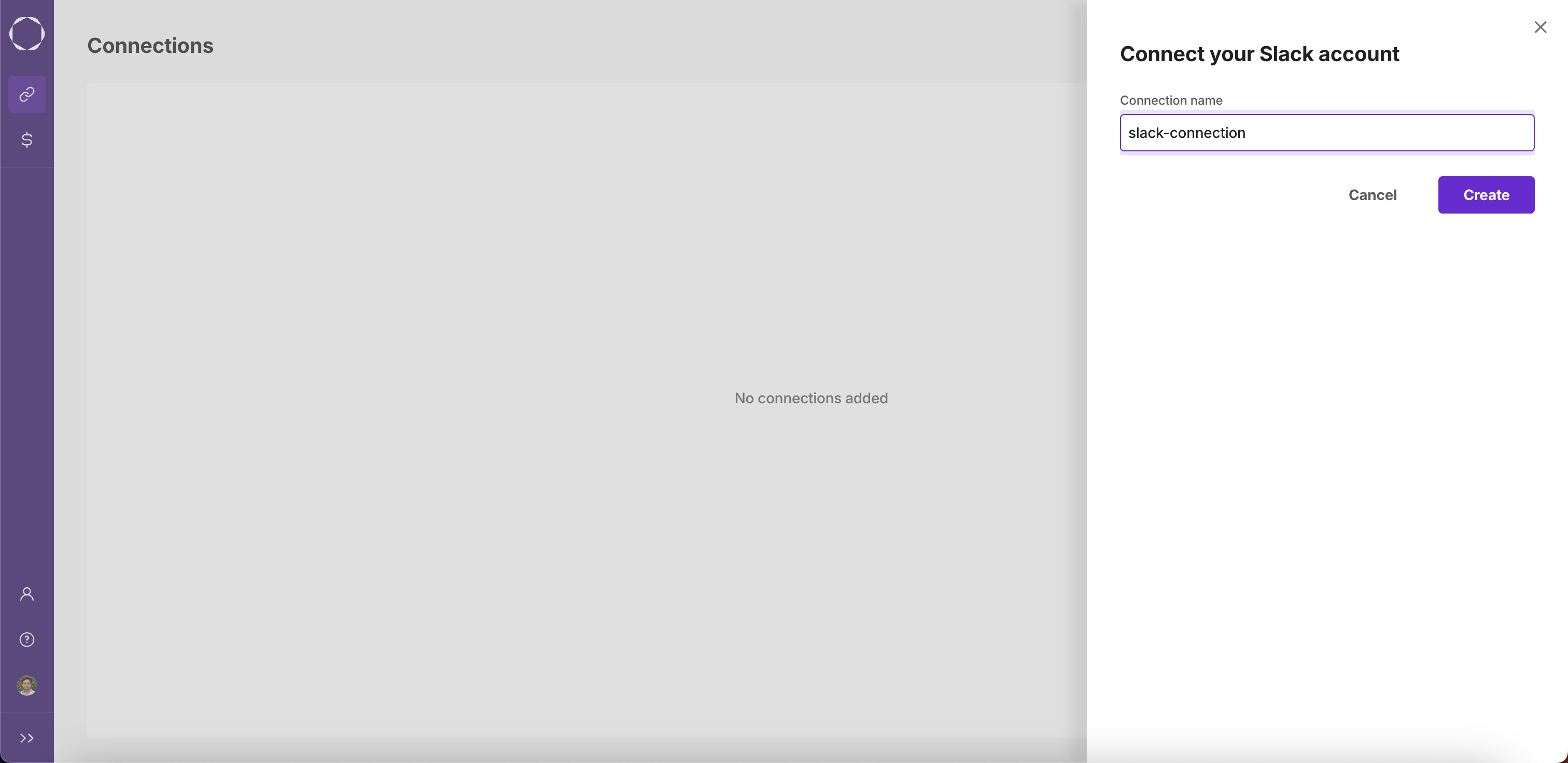The image size is (1568, 763).
Task: Click the 'Connect your Slack account' title
Action: (x=1259, y=54)
